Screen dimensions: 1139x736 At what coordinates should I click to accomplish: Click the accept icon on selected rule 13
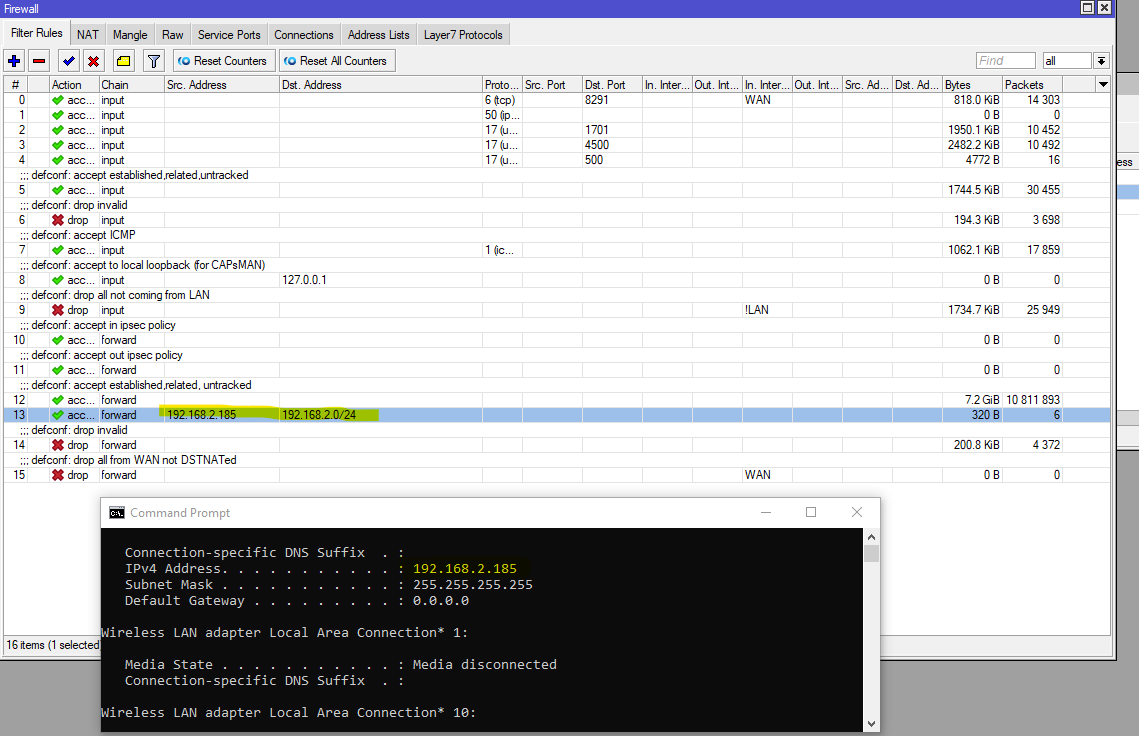coord(58,415)
